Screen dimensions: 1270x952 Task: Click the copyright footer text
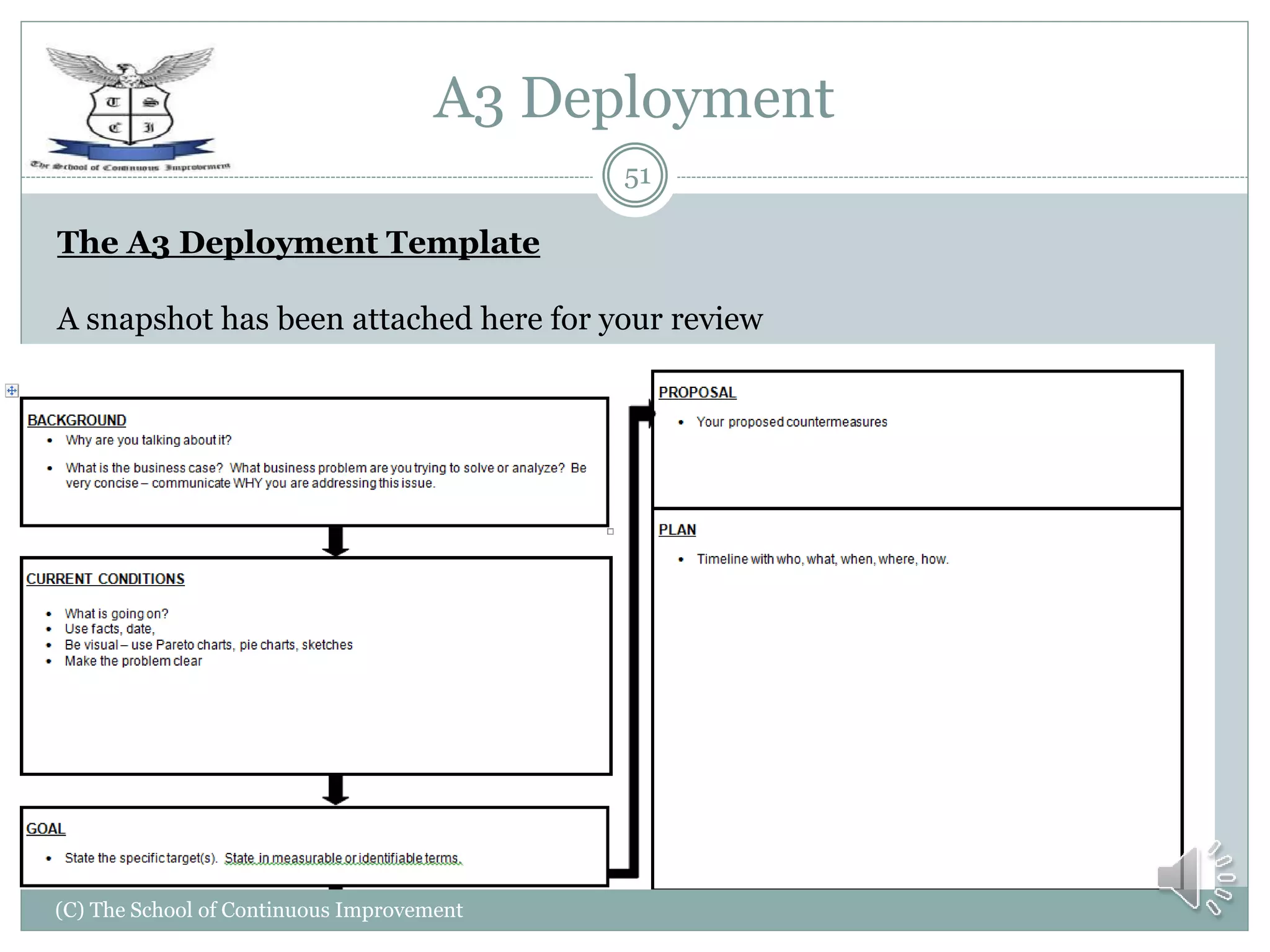[259, 910]
